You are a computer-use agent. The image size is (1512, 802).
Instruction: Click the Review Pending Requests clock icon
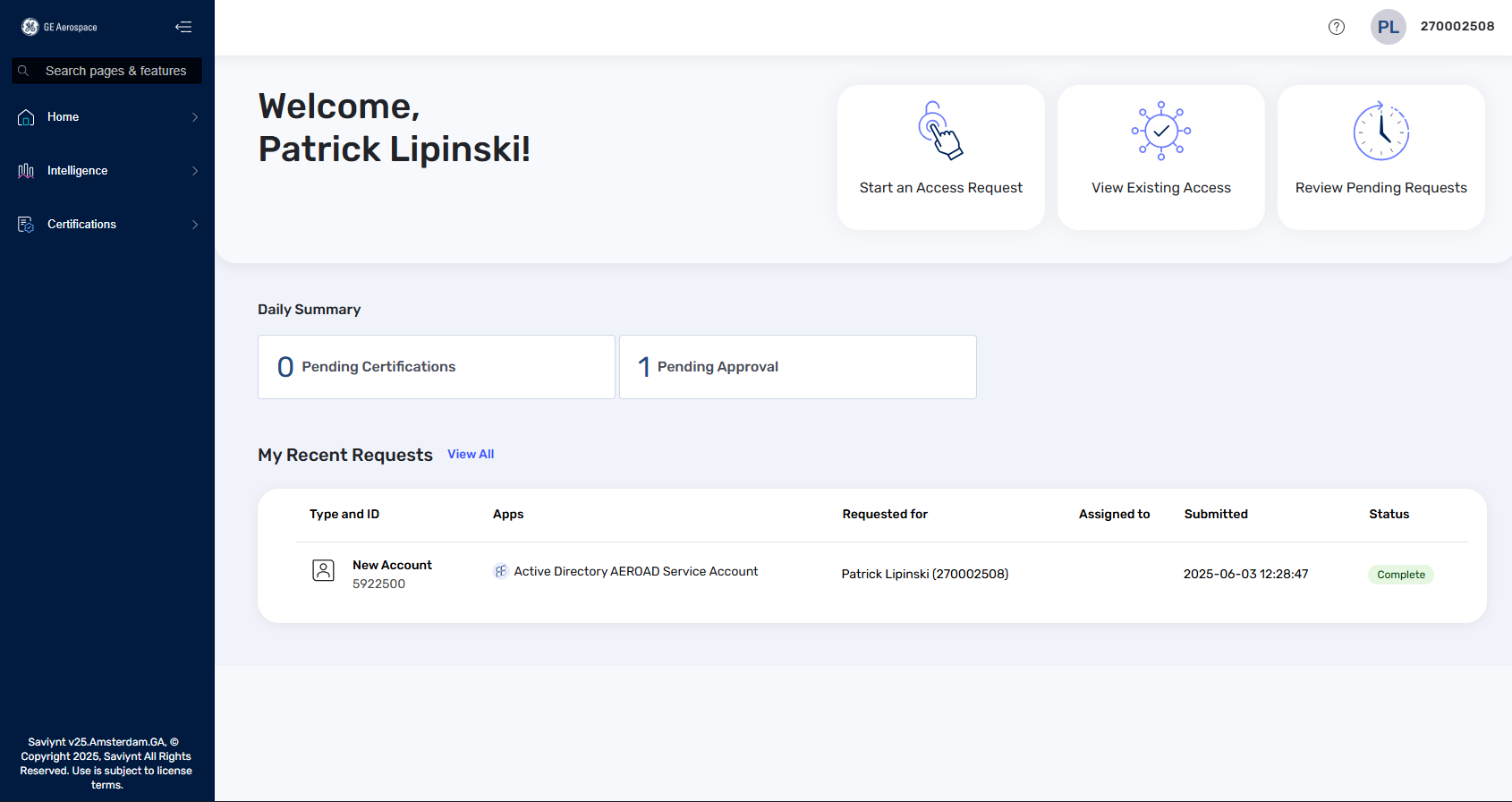point(1380,131)
